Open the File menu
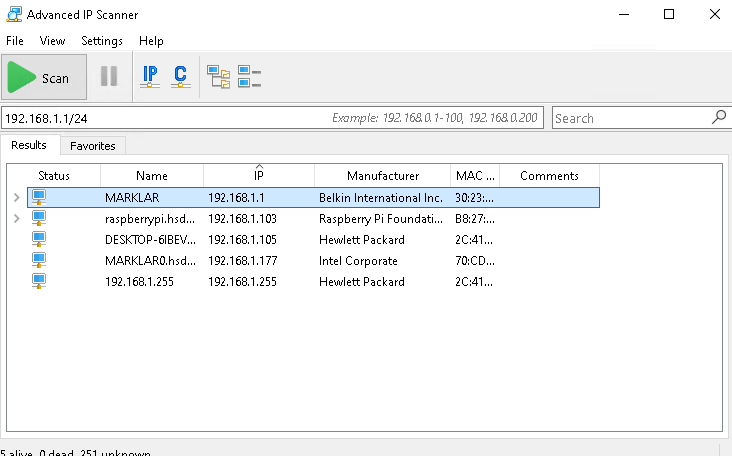This screenshot has width=732, height=456. point(15,41)
